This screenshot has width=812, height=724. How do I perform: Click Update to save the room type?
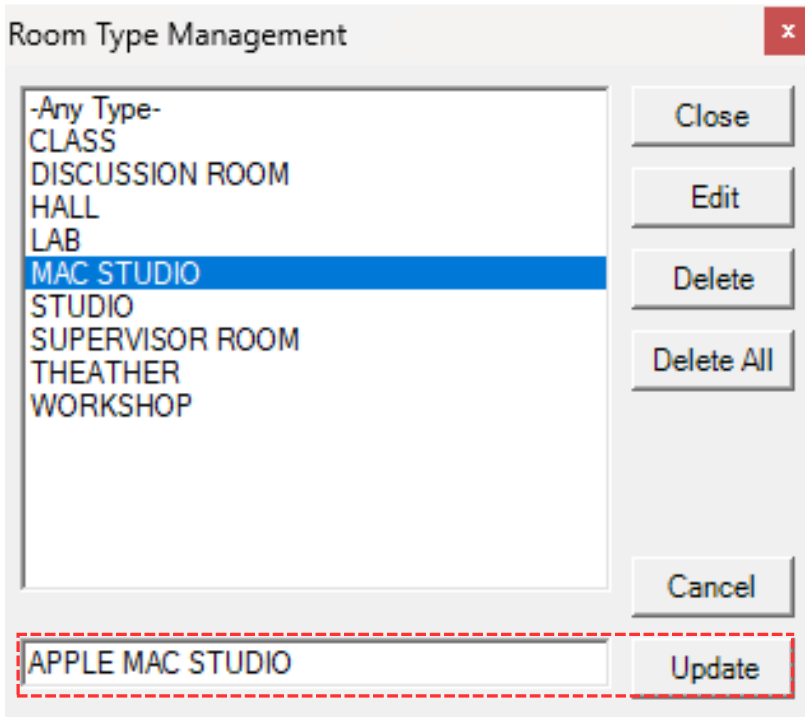pyautogui.click(x=714, y=668)
